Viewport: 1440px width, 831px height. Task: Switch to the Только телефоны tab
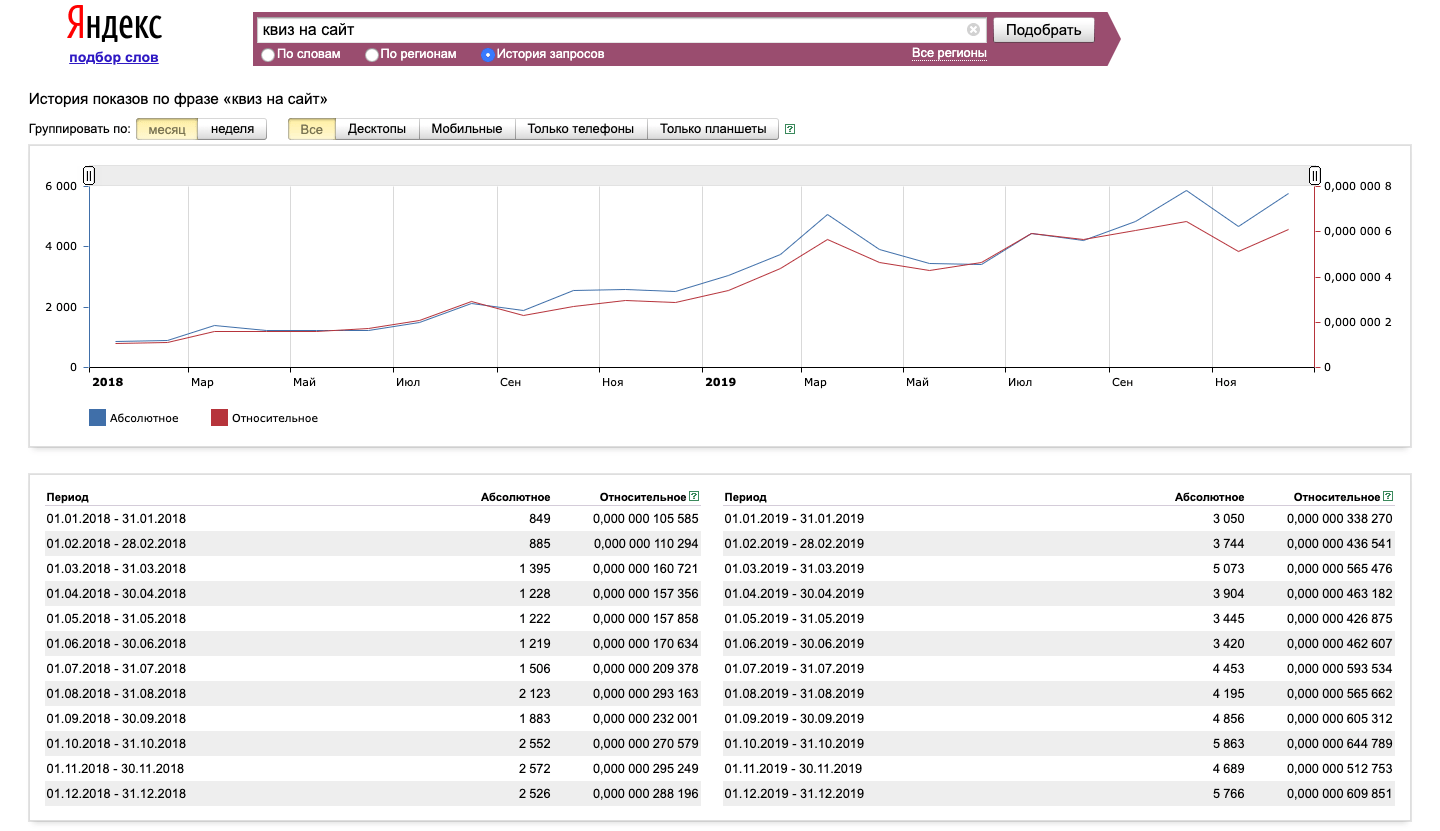[x=580, y=129]
